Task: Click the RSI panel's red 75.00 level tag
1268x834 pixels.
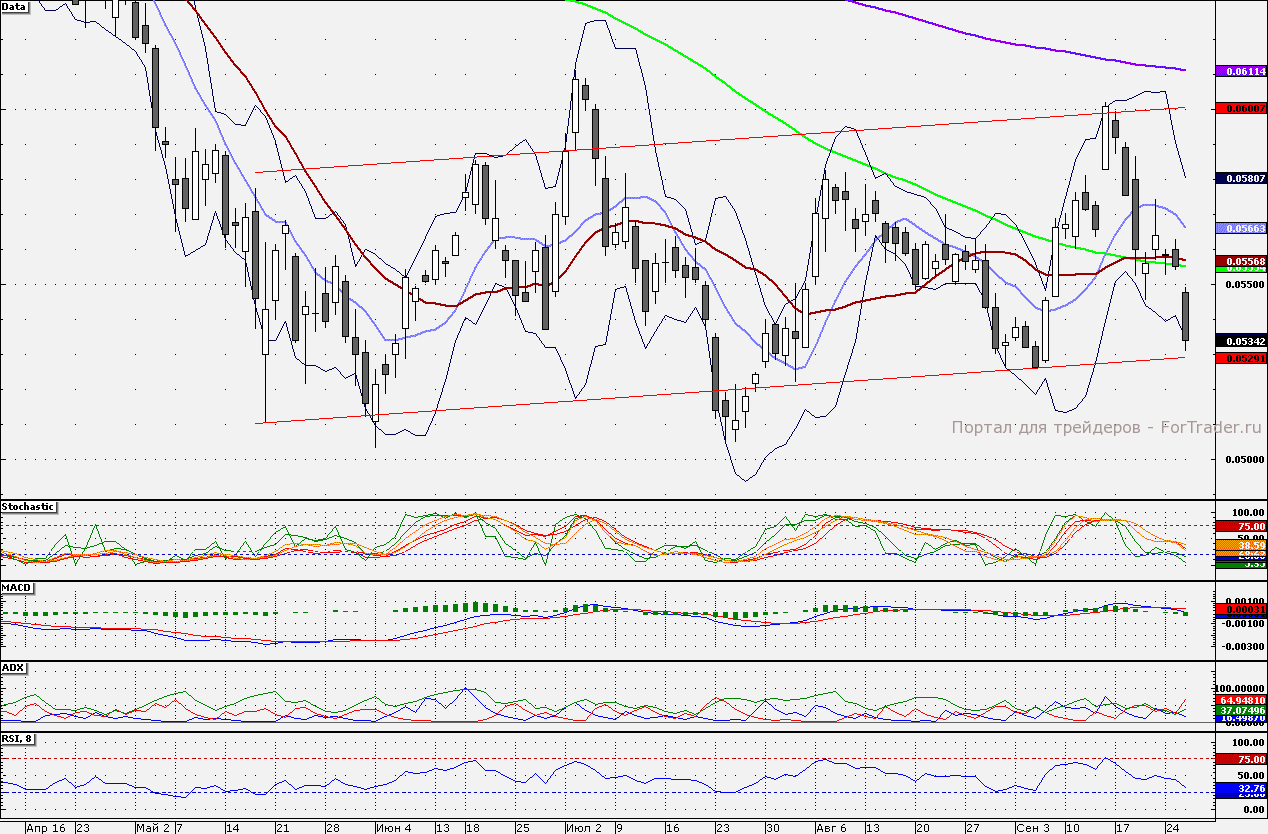Action: [x=1241, y=759]
